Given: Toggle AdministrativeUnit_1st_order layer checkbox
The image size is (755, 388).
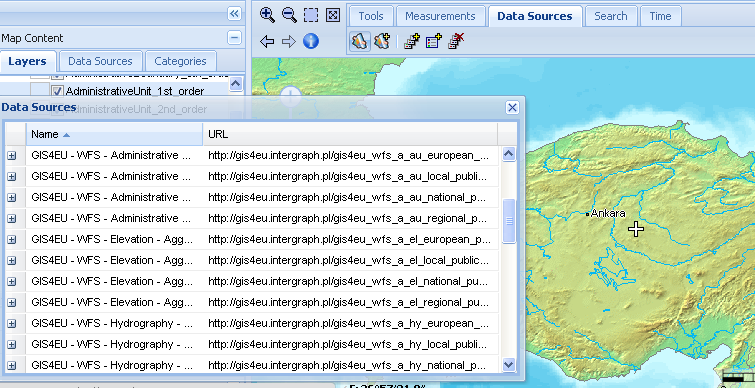Looking at the screenshot, I should click(x=57, y=91).
